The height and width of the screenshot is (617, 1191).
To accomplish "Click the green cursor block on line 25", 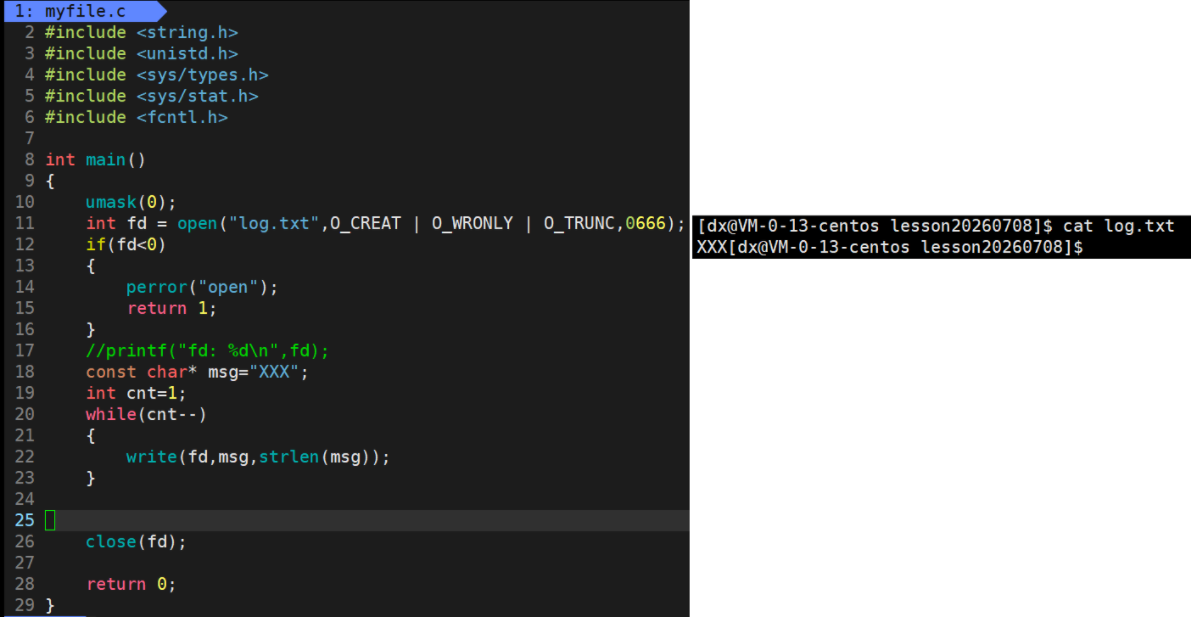I will [x=50, y=520].
